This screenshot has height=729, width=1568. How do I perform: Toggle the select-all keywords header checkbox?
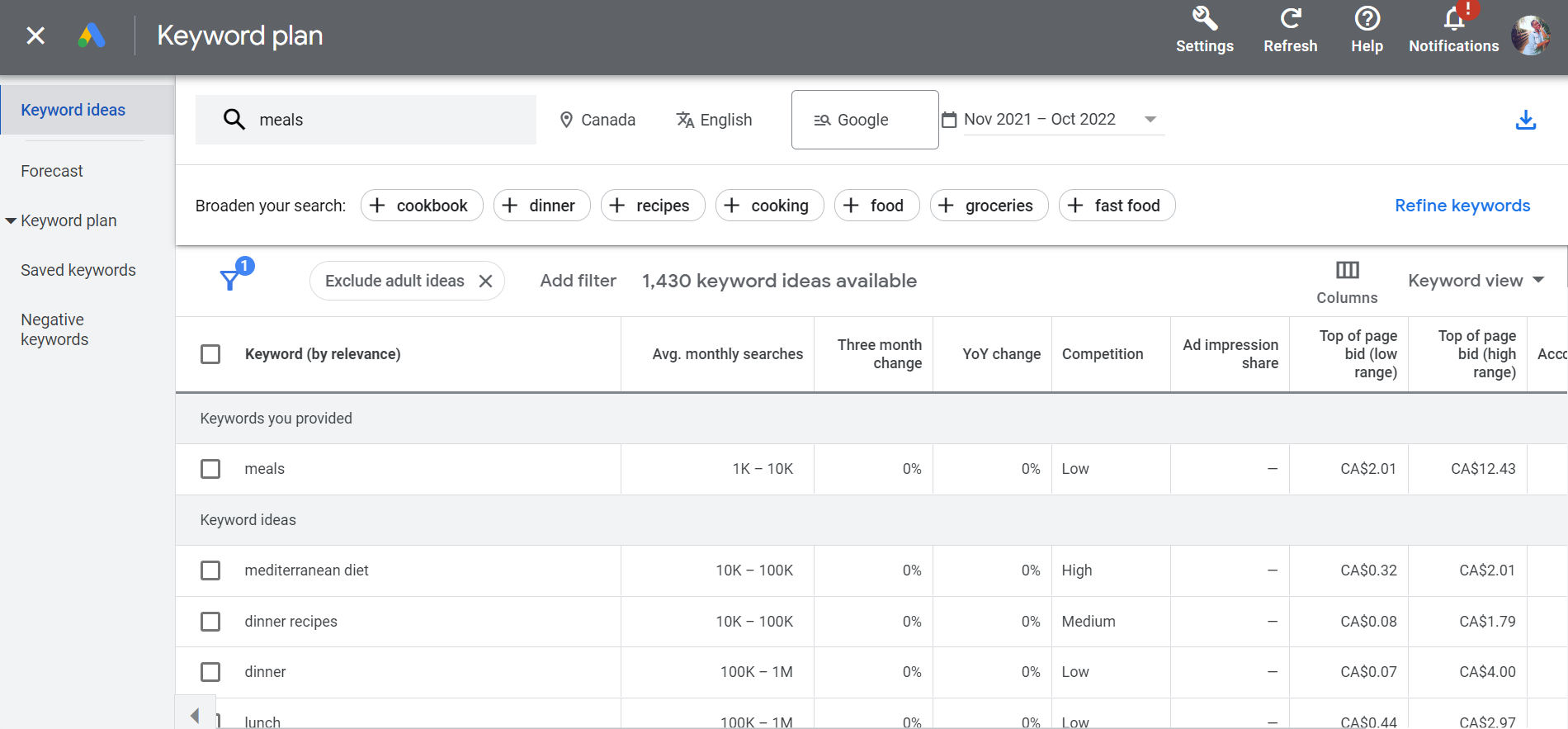[210, 354]
